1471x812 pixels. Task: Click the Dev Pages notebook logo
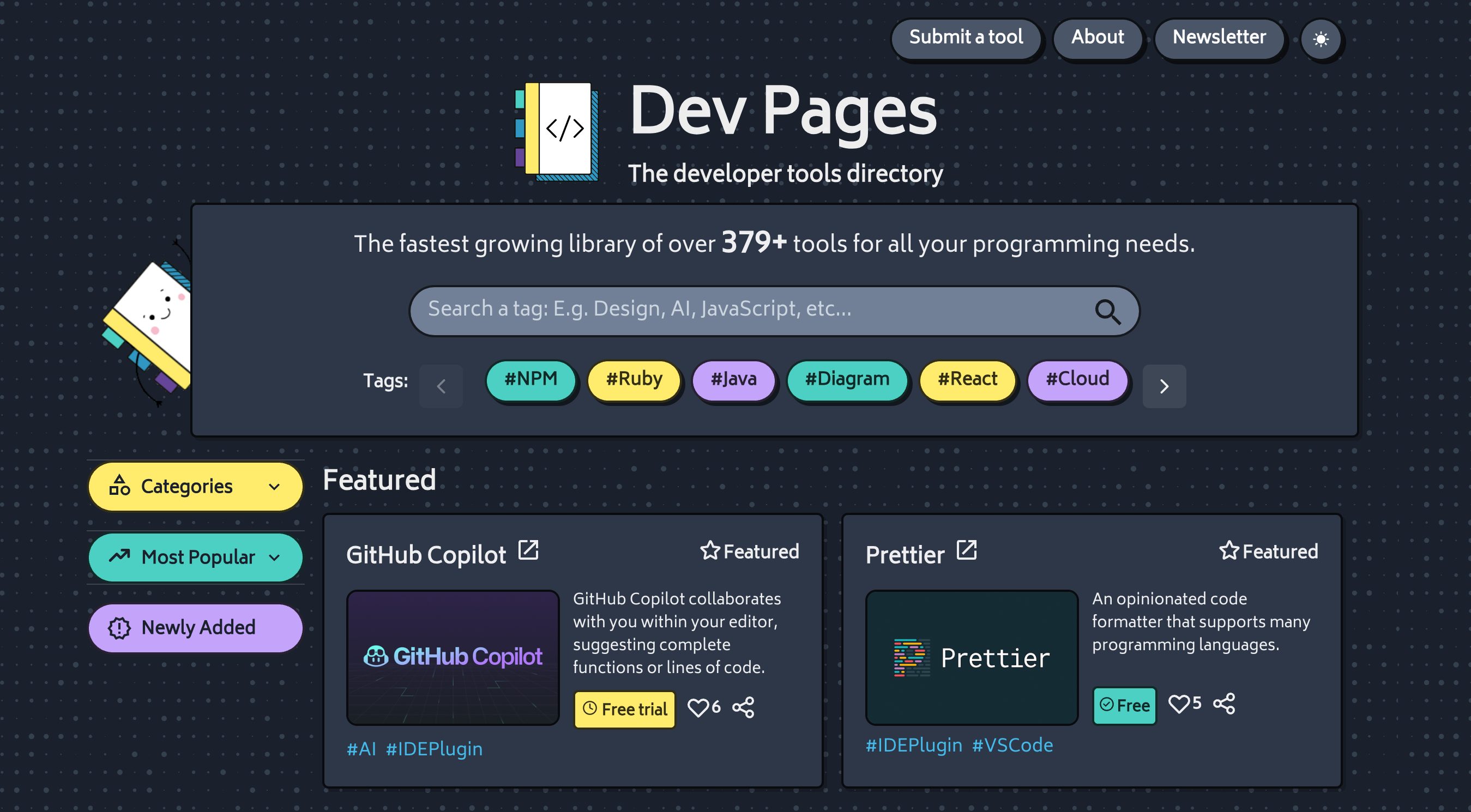tap(557, 131)
